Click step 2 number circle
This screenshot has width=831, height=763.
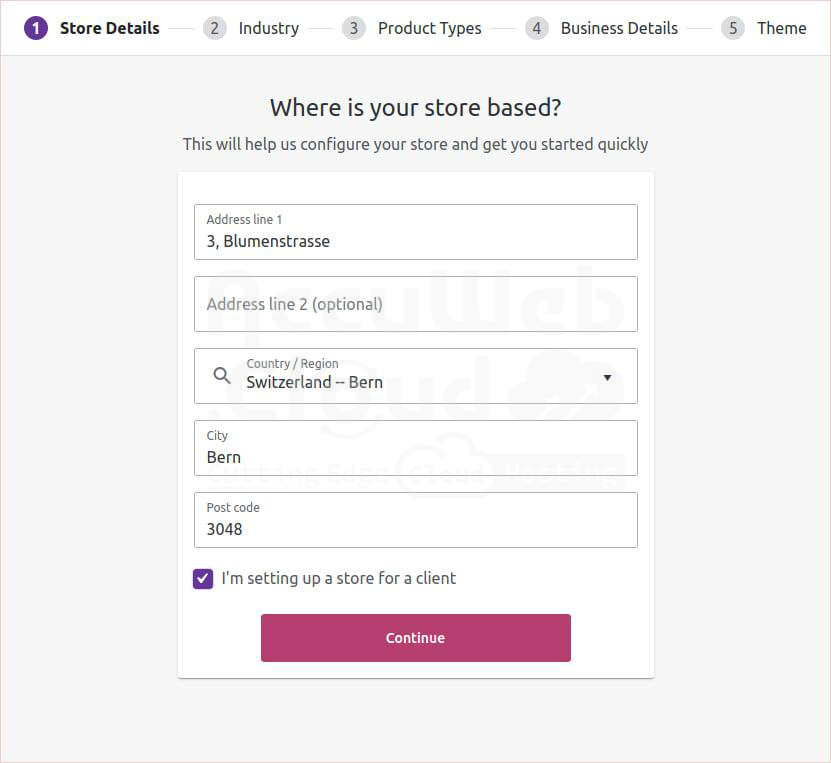click(214, 28)
